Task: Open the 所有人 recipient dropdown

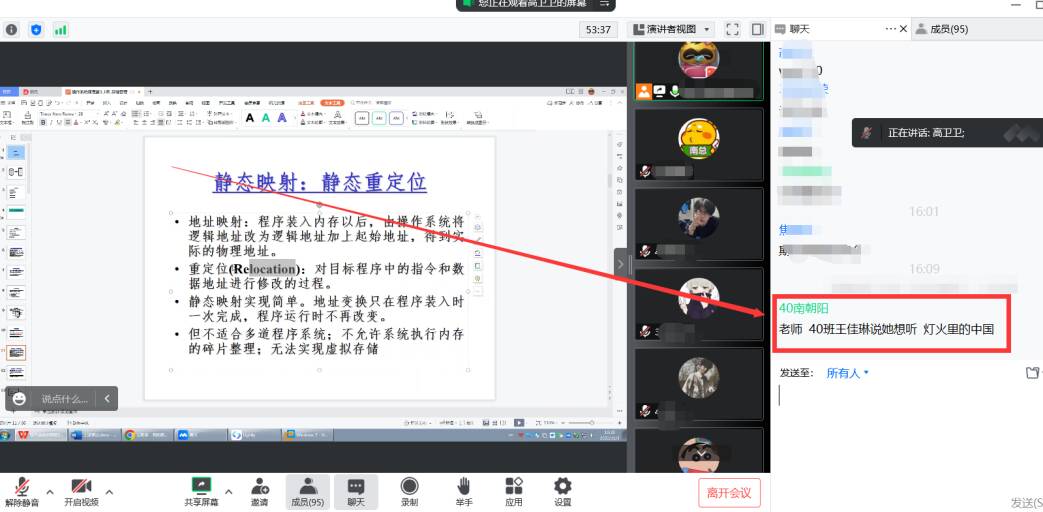Action: pyautogui.click(x=847, y=373)
